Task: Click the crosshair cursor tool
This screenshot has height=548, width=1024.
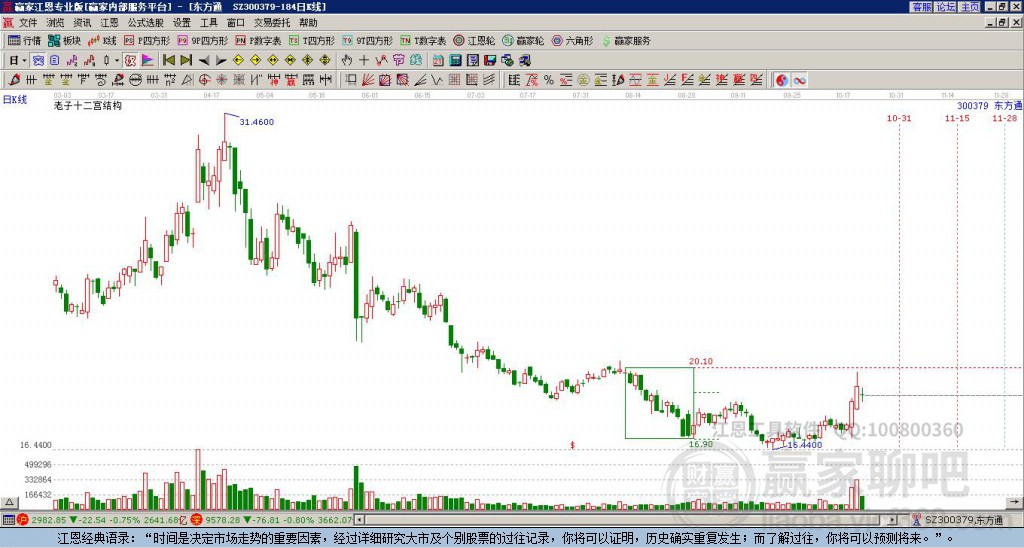Action: coord(364,61)
